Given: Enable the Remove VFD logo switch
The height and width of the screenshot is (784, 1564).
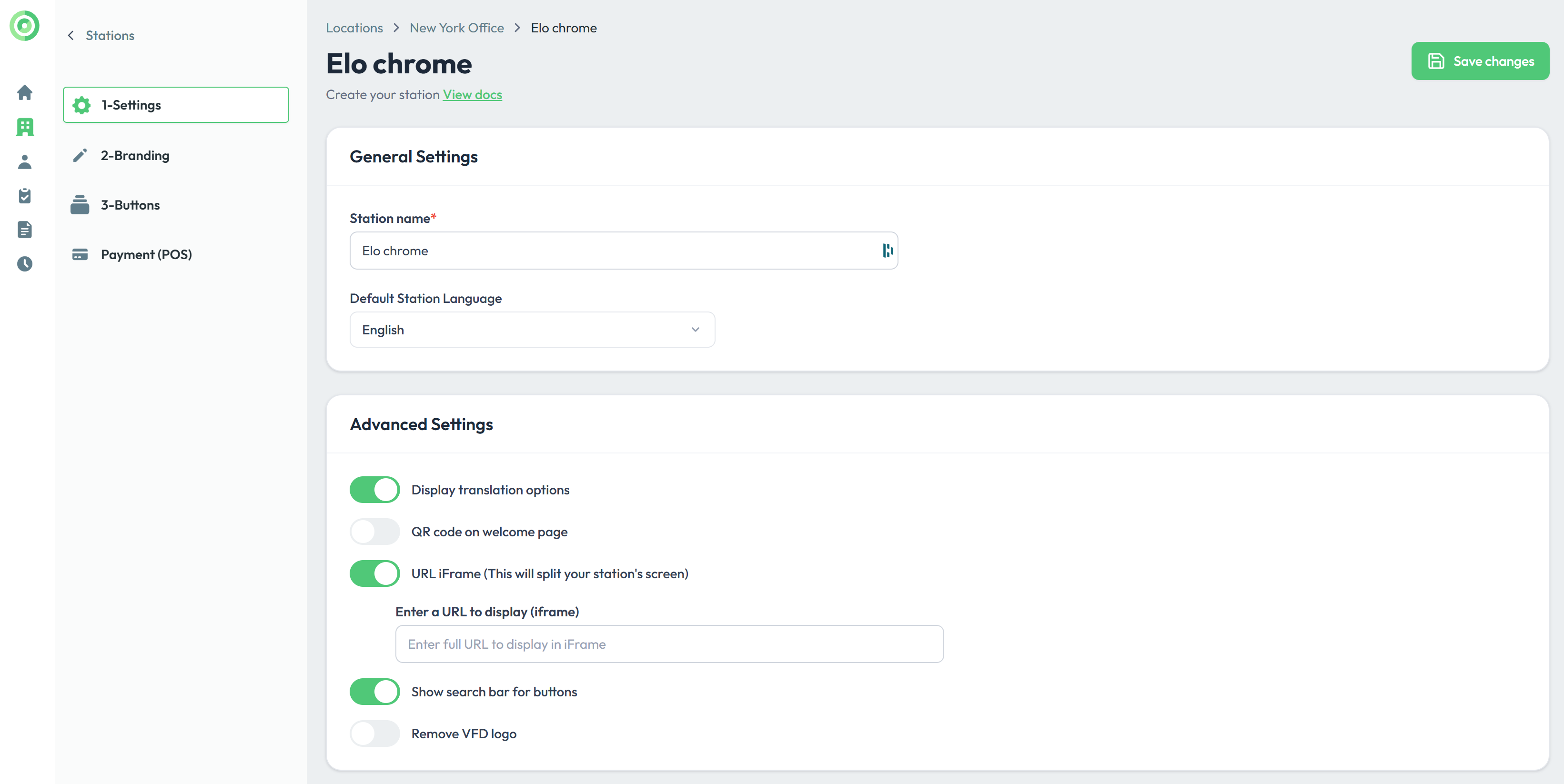Looking at the screenshot, I should pyautogui.click(x=374, y=734).
